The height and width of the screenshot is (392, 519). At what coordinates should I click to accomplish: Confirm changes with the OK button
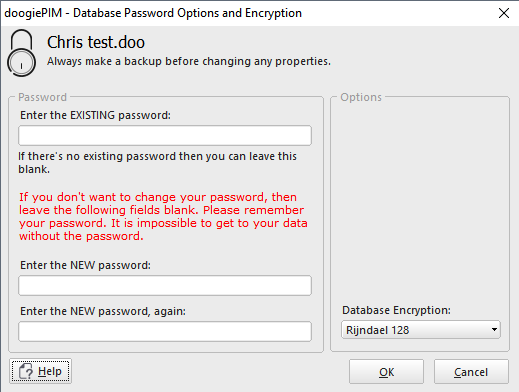tap(386, 372)
